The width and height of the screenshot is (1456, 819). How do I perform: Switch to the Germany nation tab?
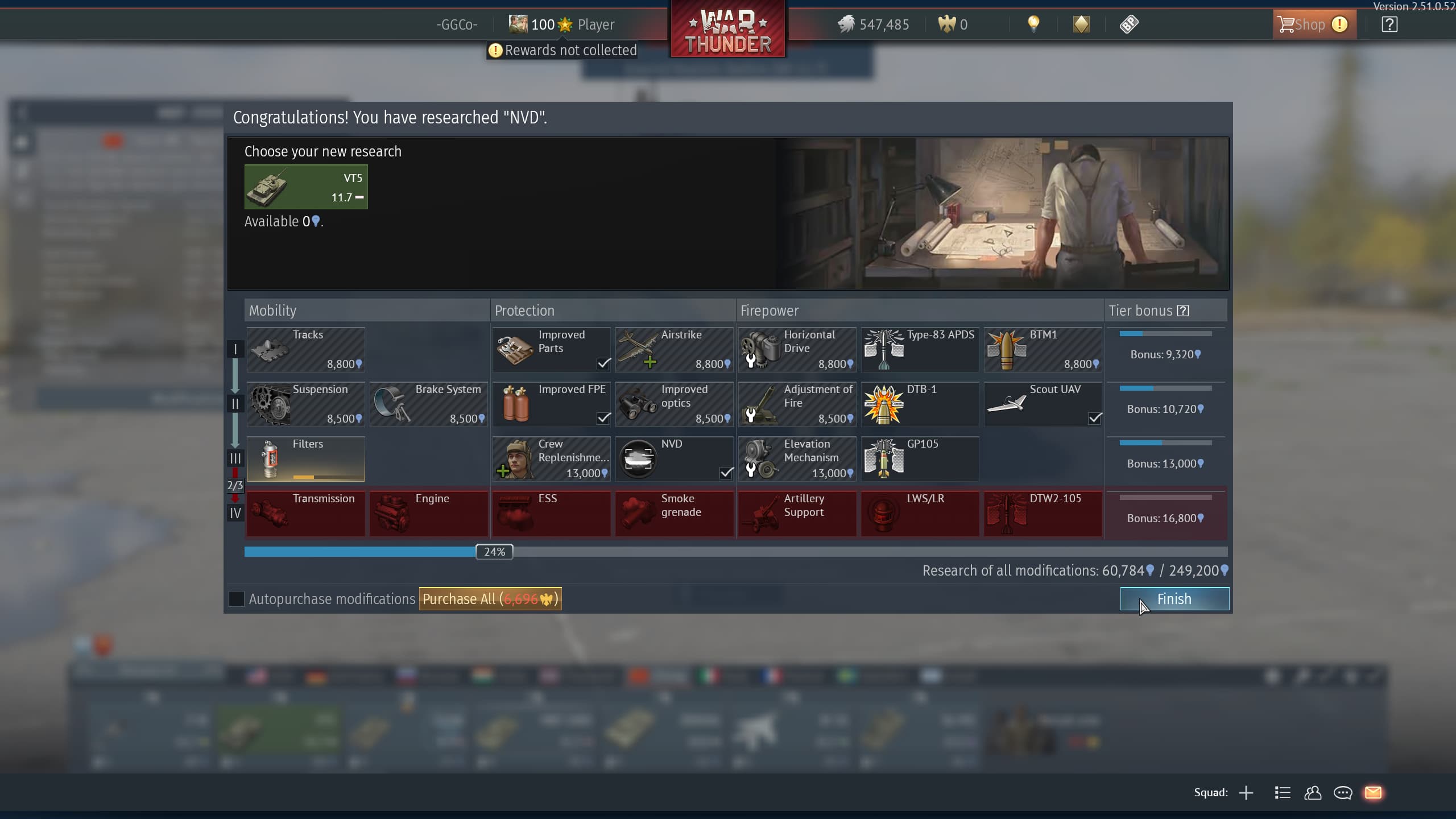tap(316, 676)
